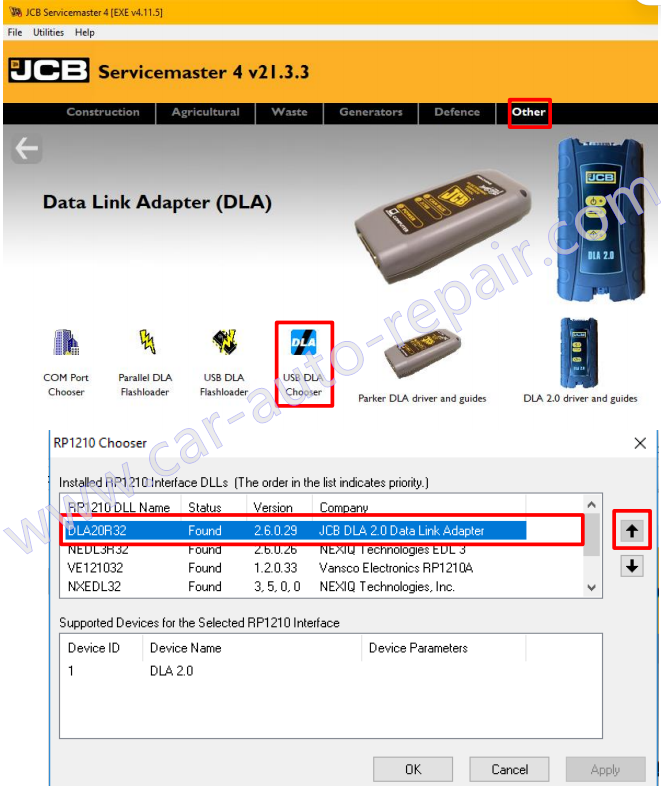Close the RP1210 Chooser dialog
The image size is (661, 786).
[x=640, y=443]
